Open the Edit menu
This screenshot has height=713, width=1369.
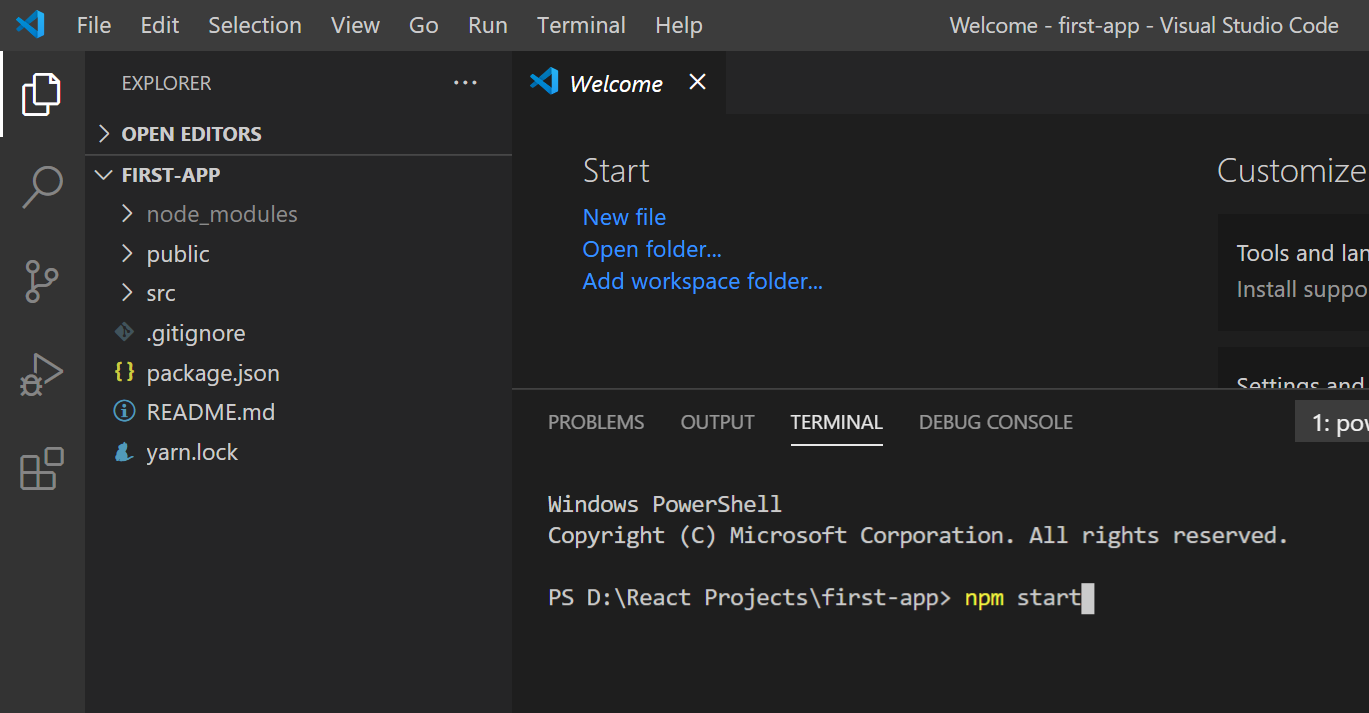160,25
